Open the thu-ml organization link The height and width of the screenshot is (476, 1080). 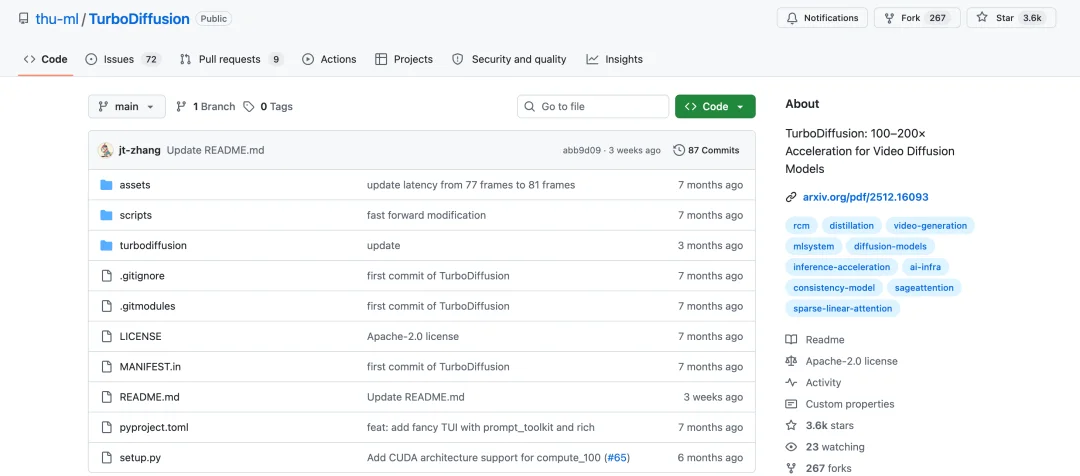pos(56,19)
